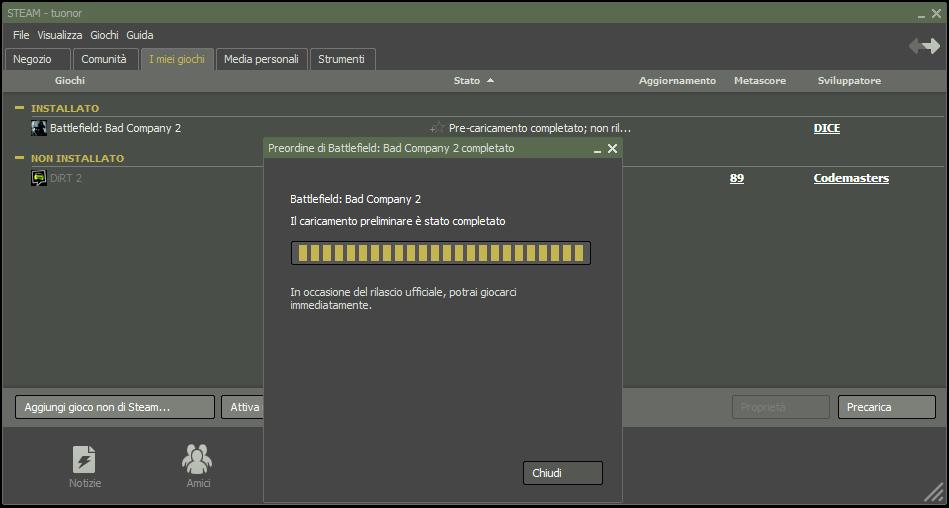The image size is (949, 508).
Task: Close the Preordine dialog with the X
Action: click(x=612, y=148)
